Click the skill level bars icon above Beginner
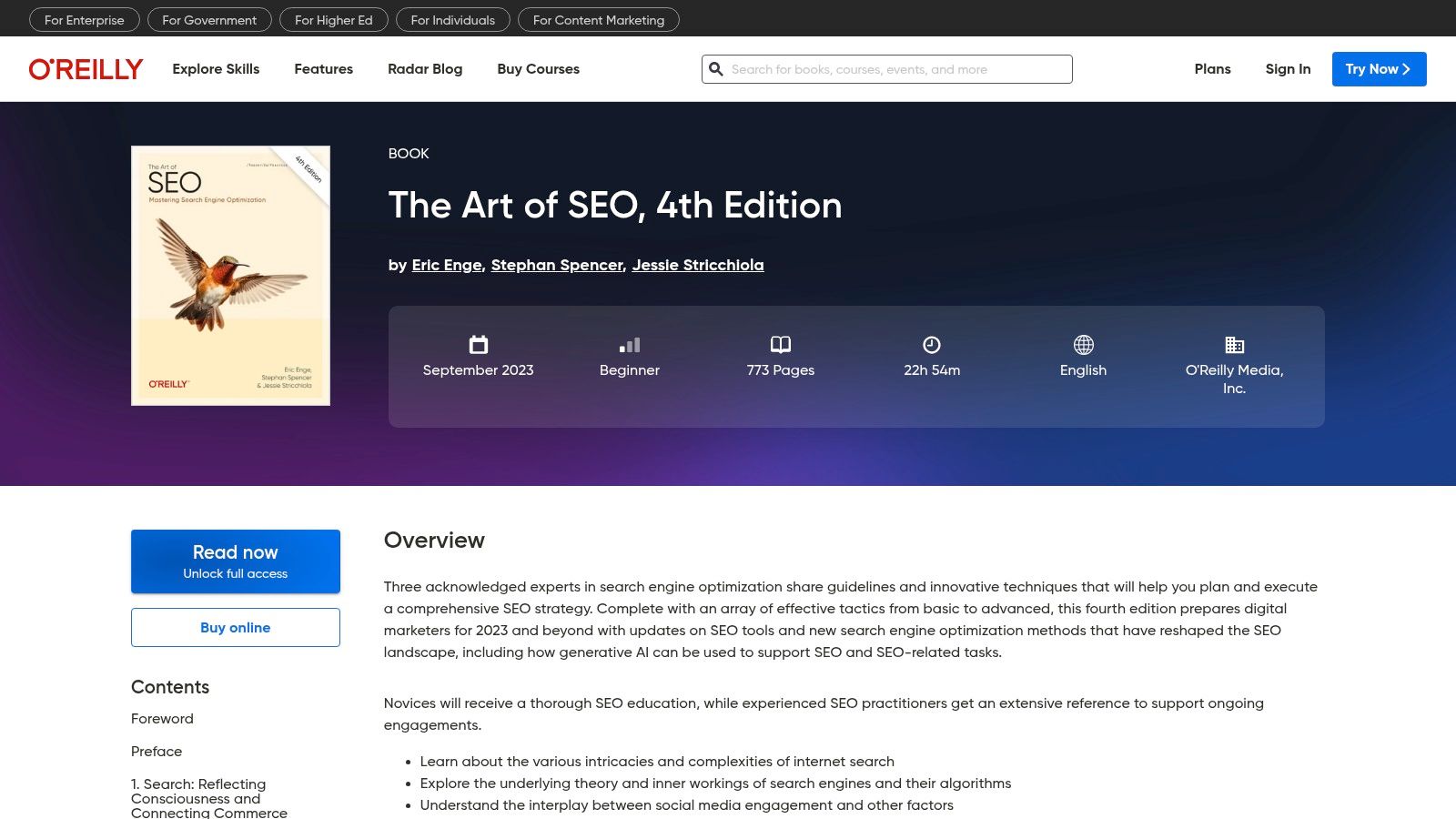Screen dimensions: 1456x819 tap(630, 345)
